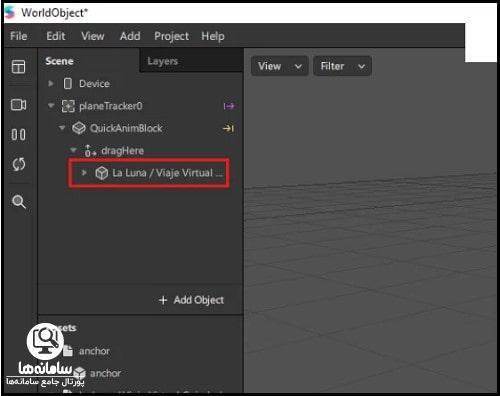Select the first anchor asset label
The height and width of the screenshot is (396, 500).
94,351
